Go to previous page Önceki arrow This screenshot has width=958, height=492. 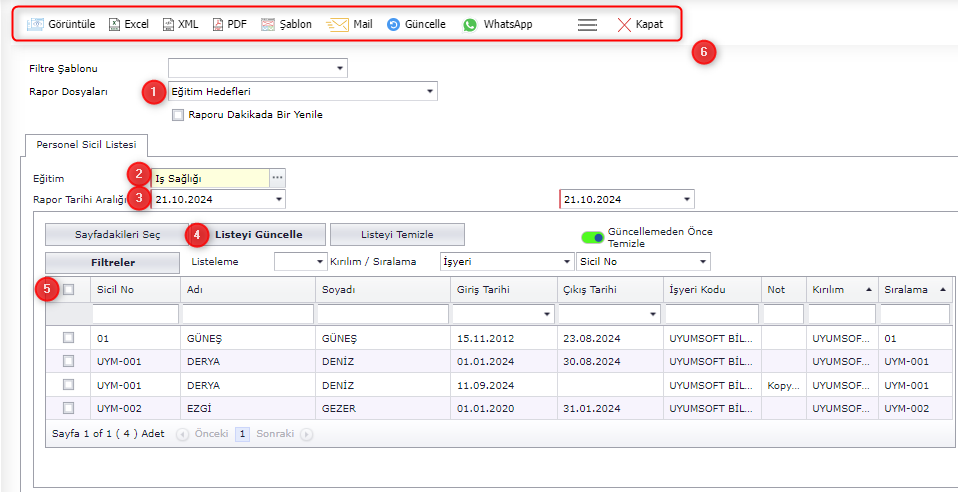point(182,434)
